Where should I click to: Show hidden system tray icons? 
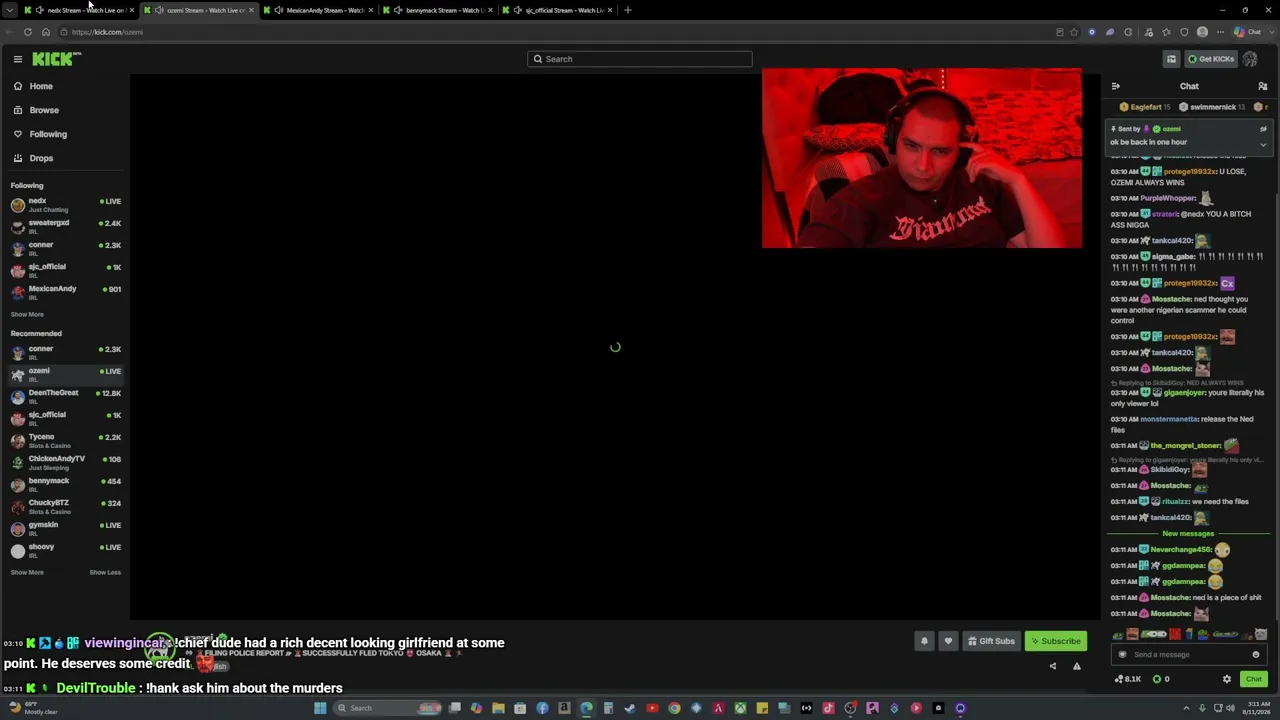tap(1188, 708)
